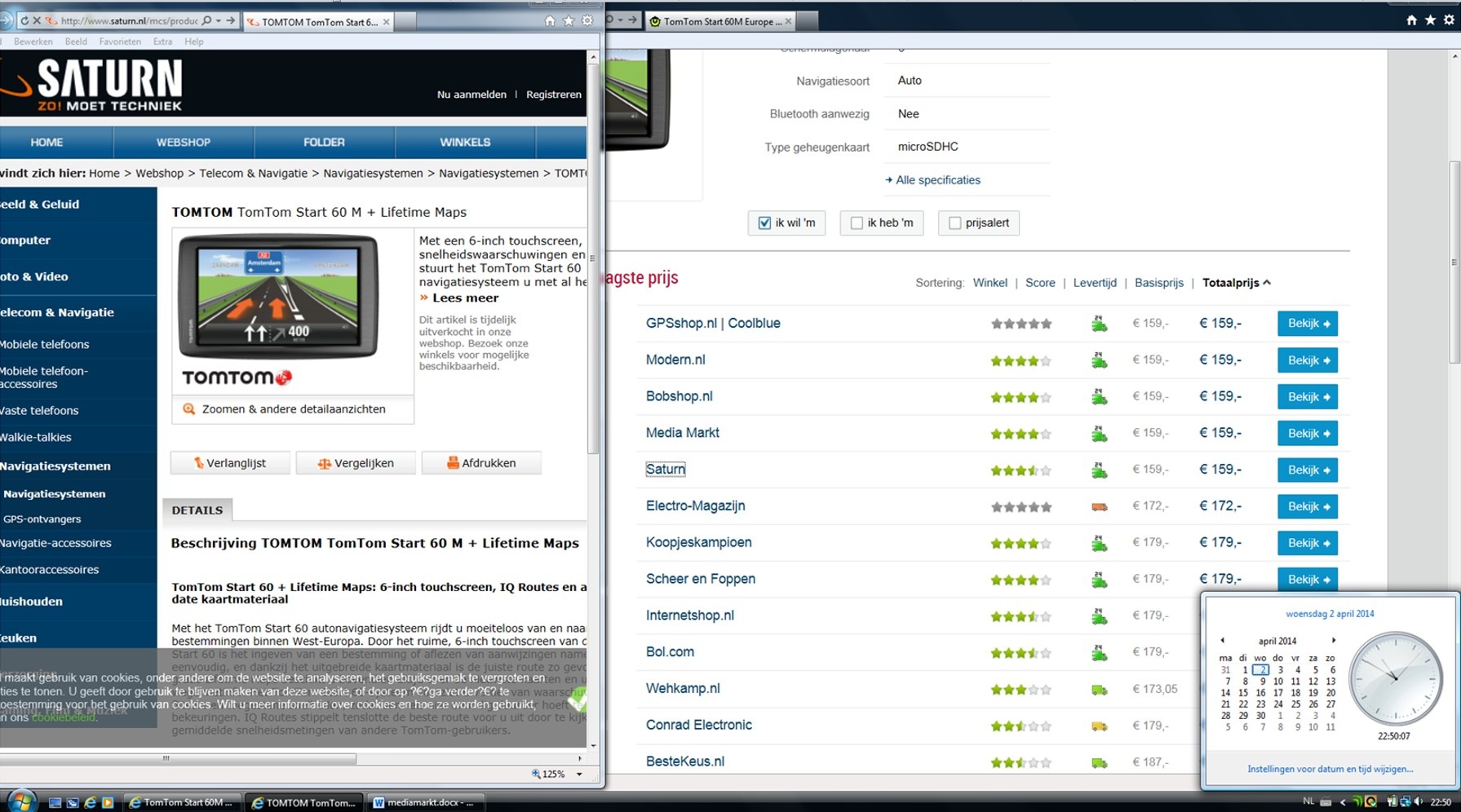Viewport: 1461px width, 812px height.
Task: Click the Saturn logo
Action: pyautogui.click(x=91, y=85)
